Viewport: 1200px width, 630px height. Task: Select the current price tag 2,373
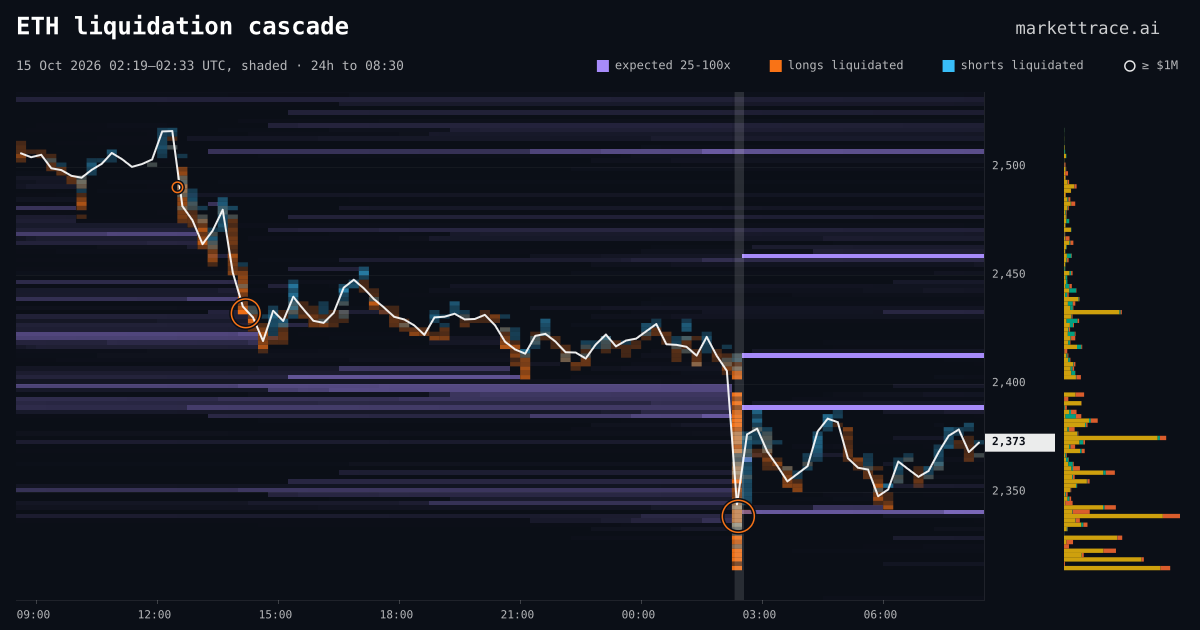click(x=1020, y=442)
